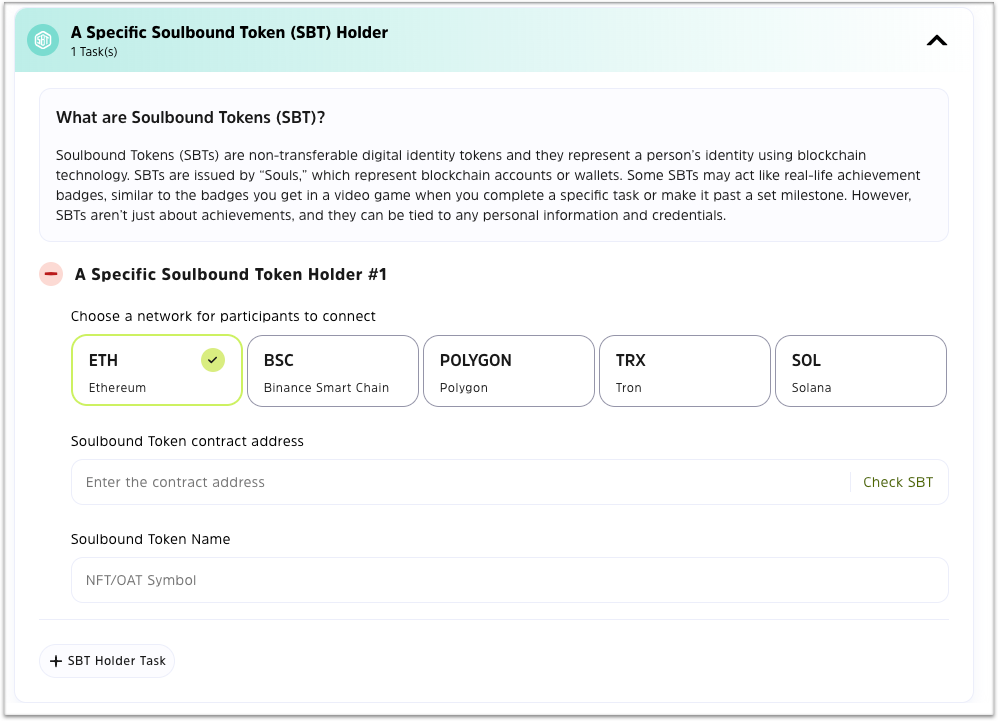Choose the POLYGON network option
Image resolution: width=998 pixels, height=721 pixels.
[x=508, y=371]
